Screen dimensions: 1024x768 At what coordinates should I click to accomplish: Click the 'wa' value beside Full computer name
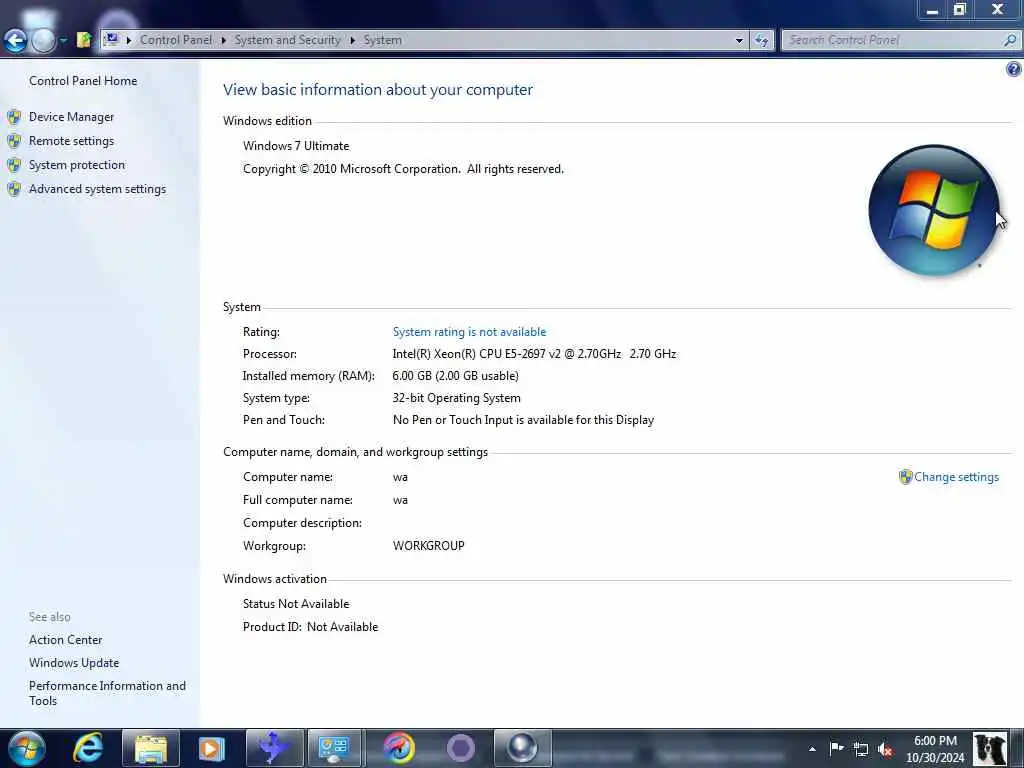click(x=400, y=500)
